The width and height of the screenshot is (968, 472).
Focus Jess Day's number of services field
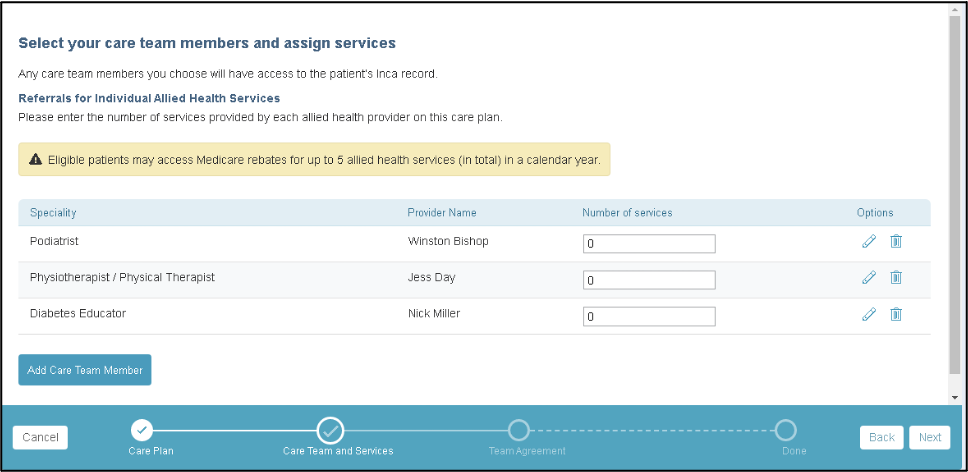tap(649, 280)
